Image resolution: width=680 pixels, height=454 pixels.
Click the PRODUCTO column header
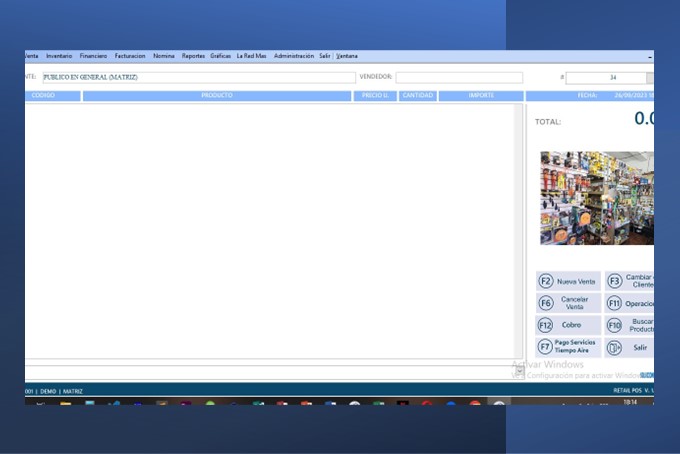(216, 96)
